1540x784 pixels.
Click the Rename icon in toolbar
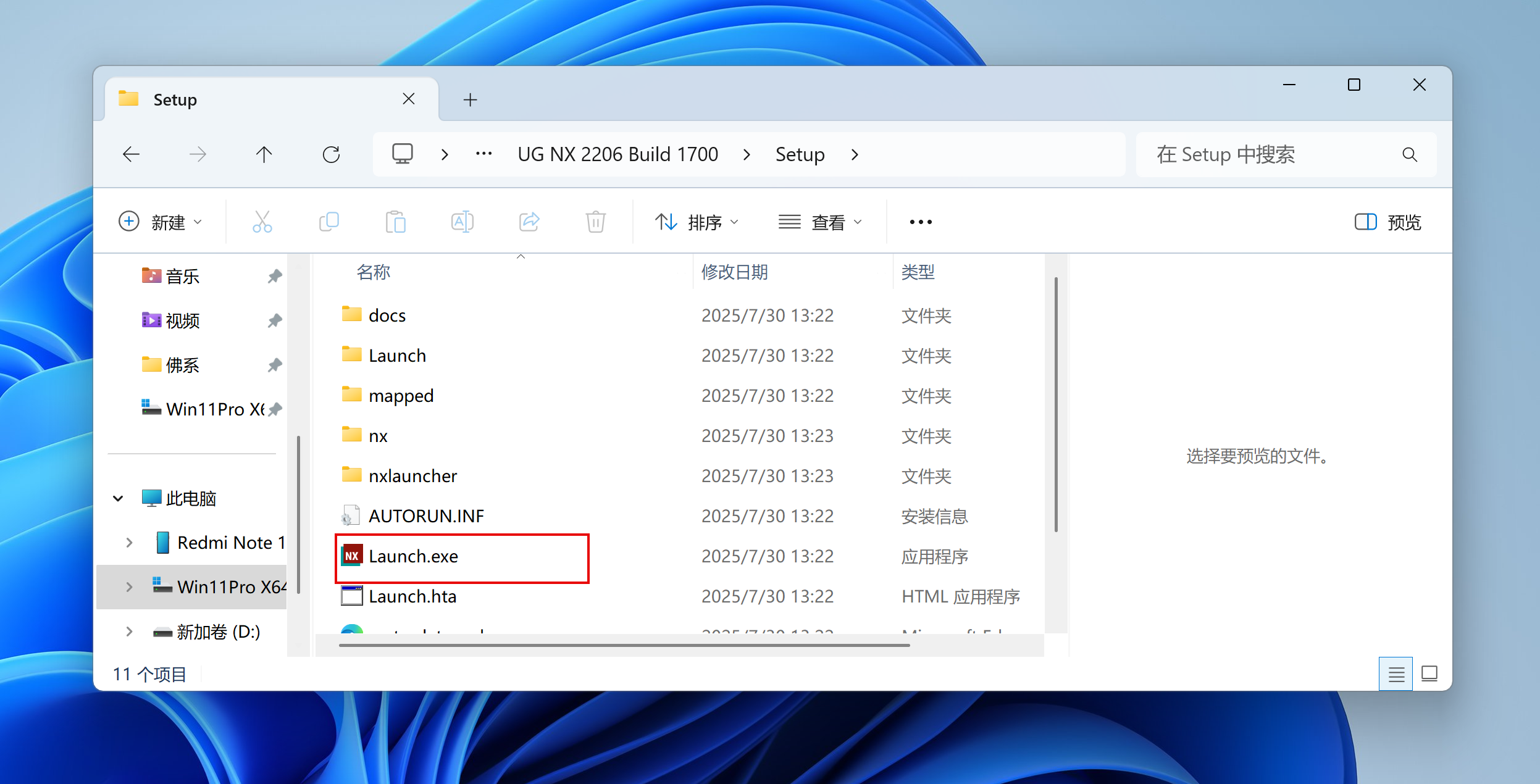click(462, 222)
